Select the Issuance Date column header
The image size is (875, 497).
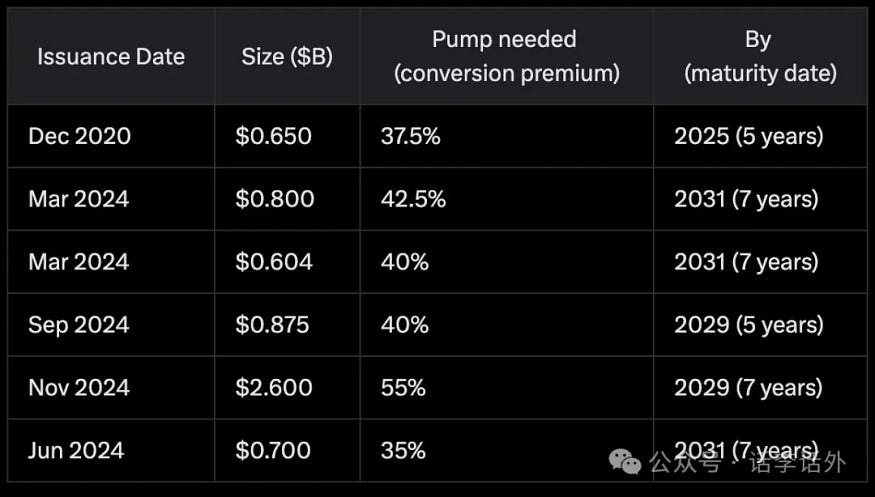point(111,56)
